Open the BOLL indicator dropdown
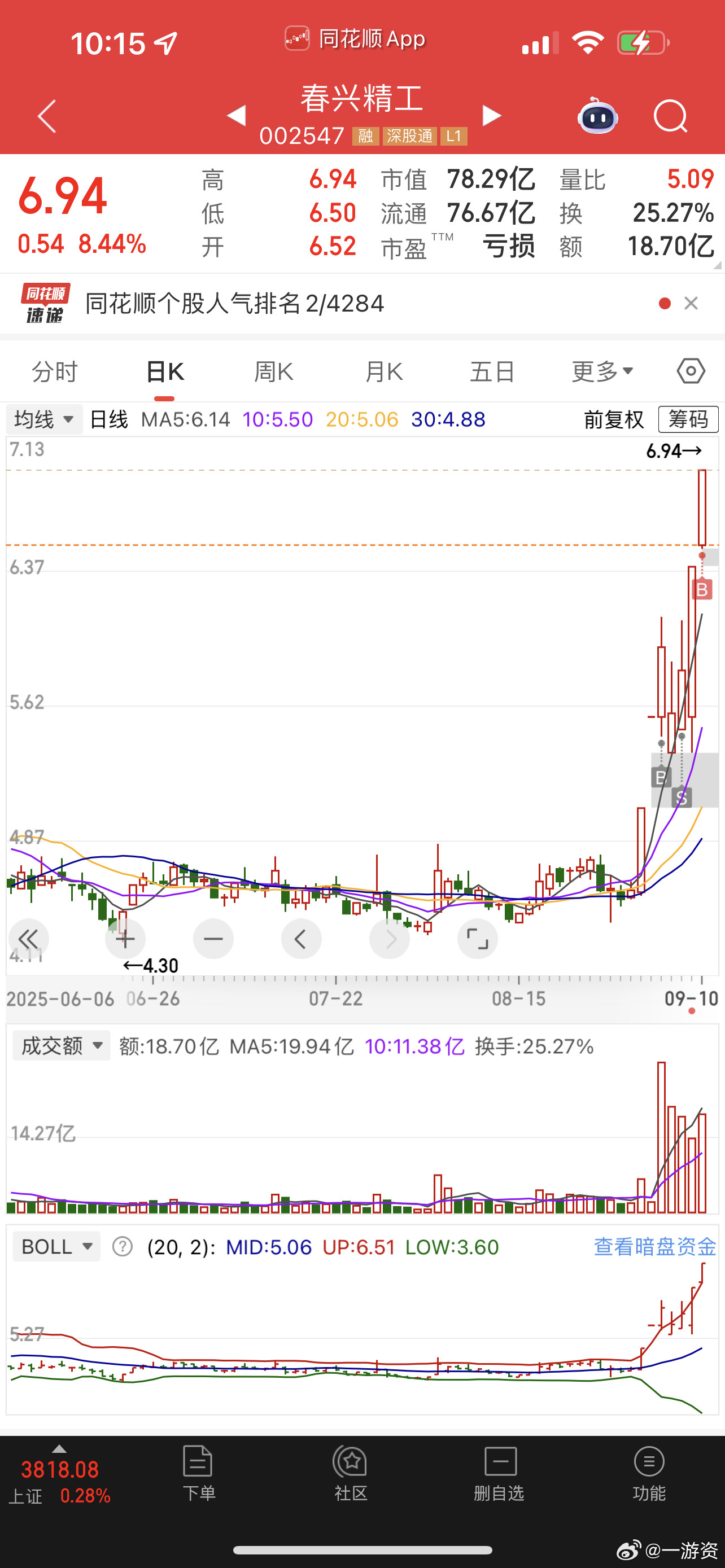725x1568 pixels. [56, 1247]
